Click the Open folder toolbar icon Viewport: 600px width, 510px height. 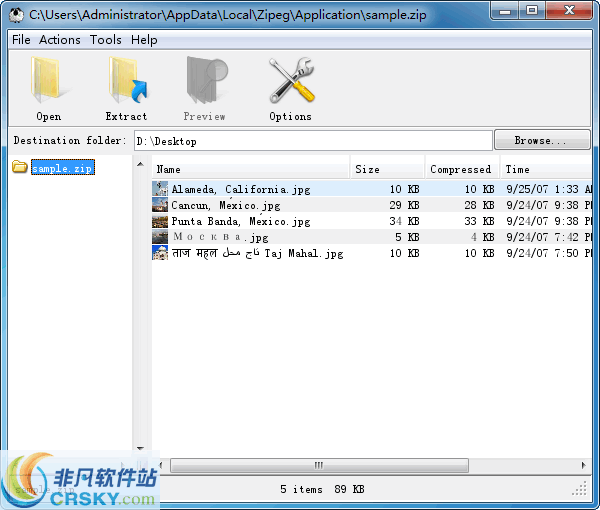(49, 80)
